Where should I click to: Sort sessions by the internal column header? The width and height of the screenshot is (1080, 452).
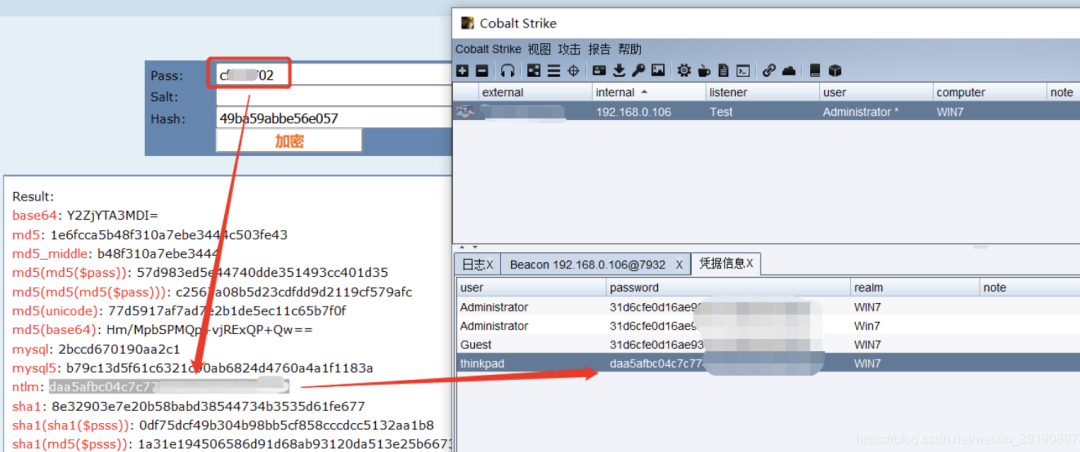click(649, 92)
